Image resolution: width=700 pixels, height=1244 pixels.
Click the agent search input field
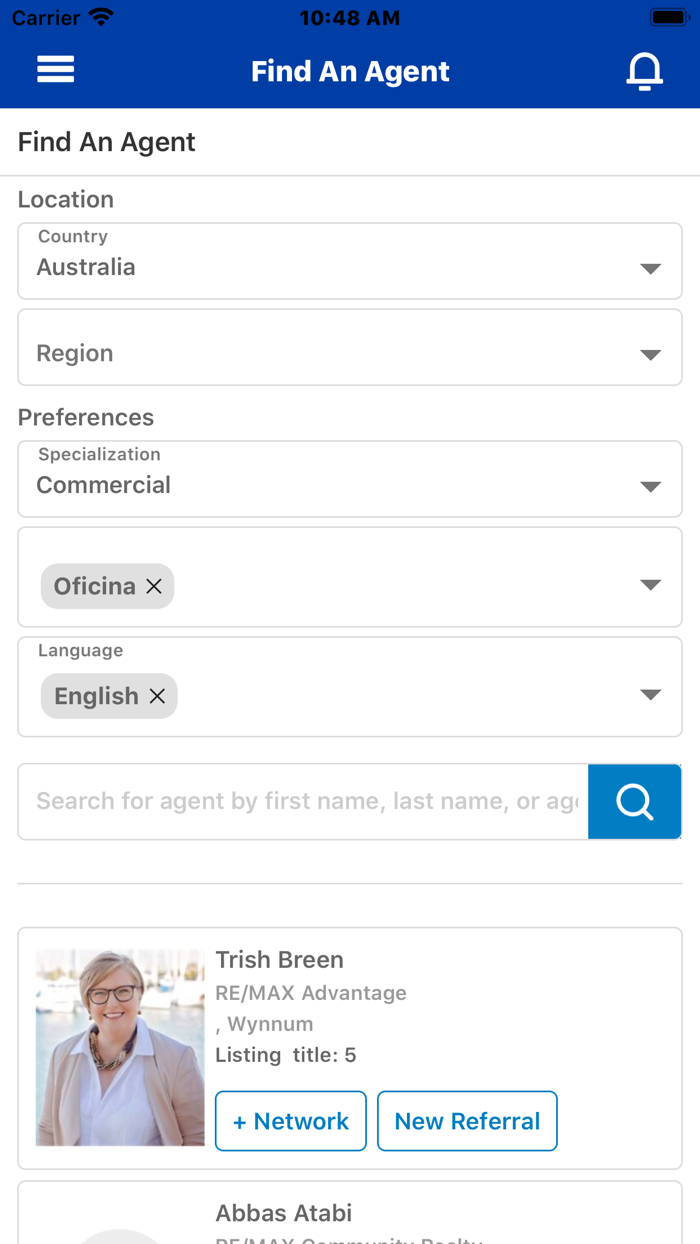300,801
